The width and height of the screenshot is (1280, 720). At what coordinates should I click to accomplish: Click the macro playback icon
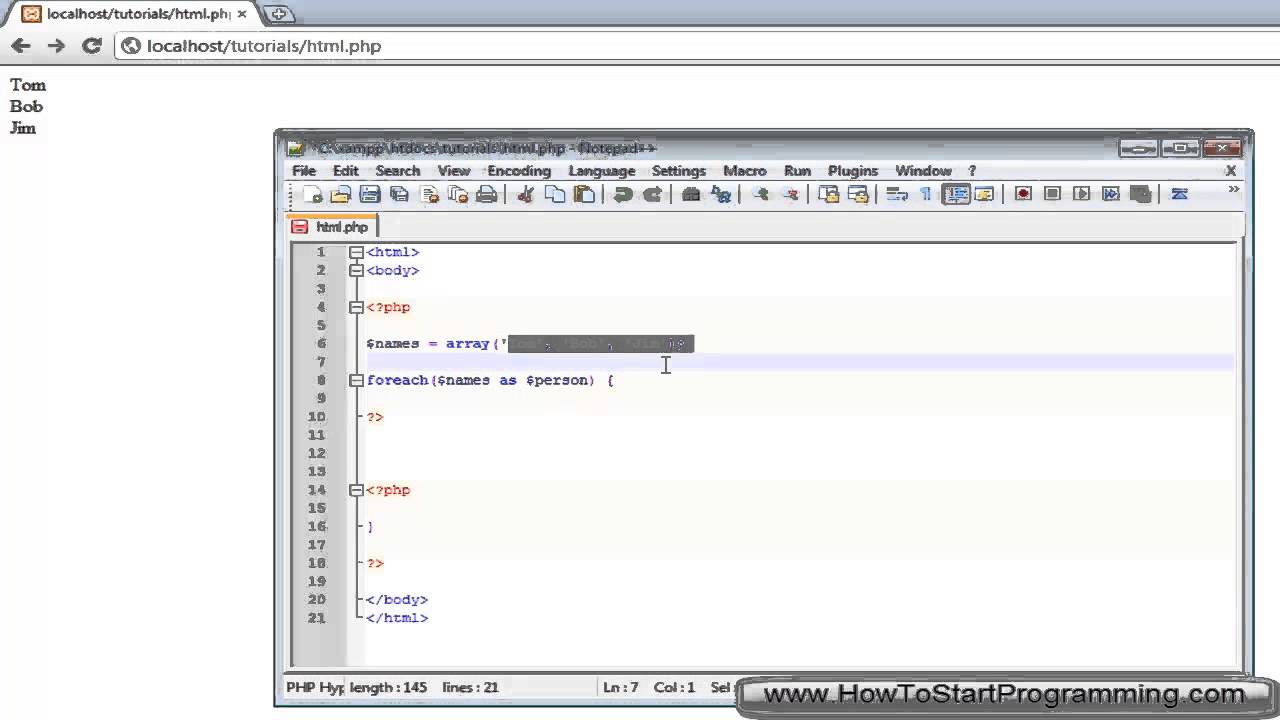click(x=1081, y=194)
